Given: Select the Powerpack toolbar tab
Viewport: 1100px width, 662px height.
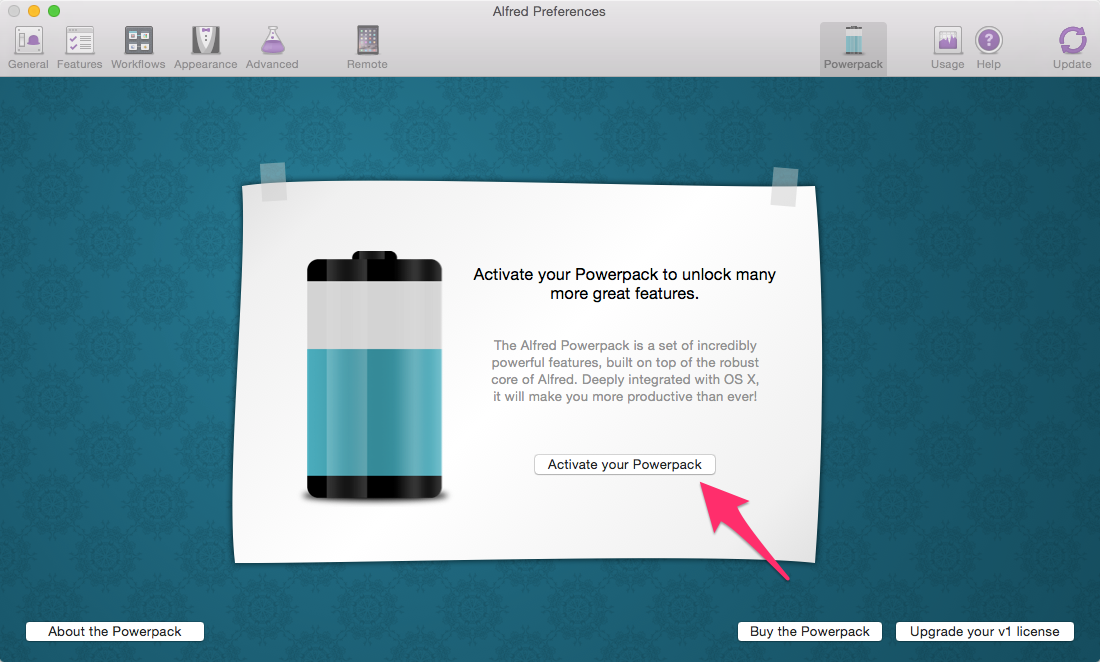Looking at the screenshot, I should (853, 48).
